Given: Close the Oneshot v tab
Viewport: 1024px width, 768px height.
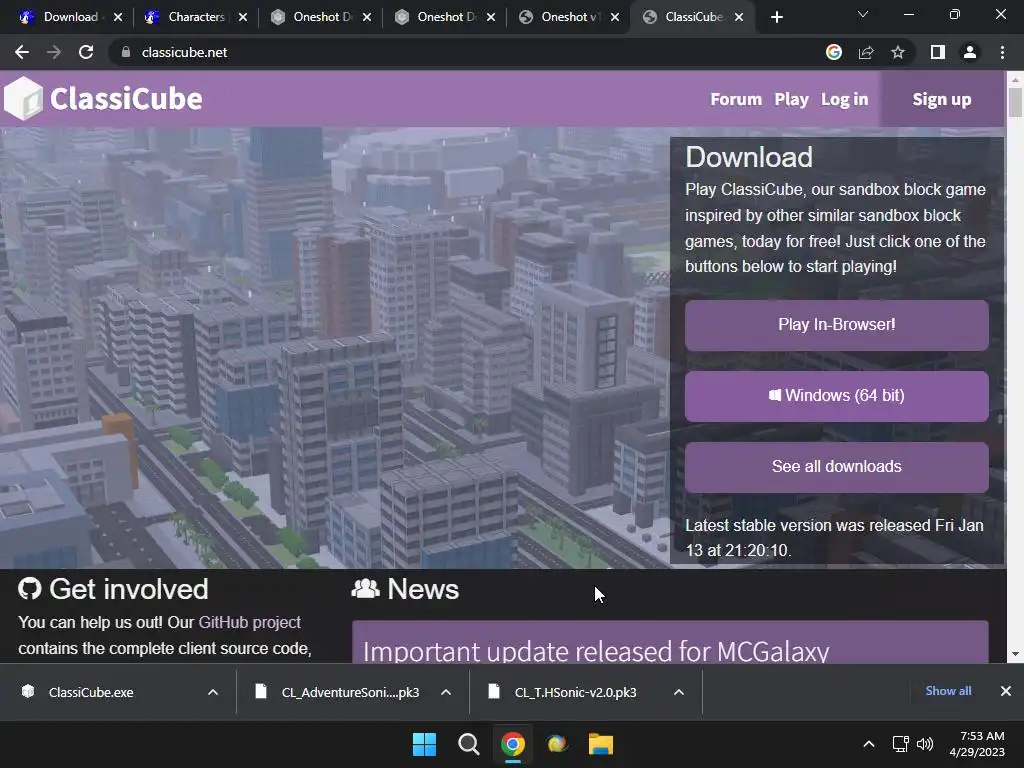Looking at the screenshot, I should coord(615,17).
